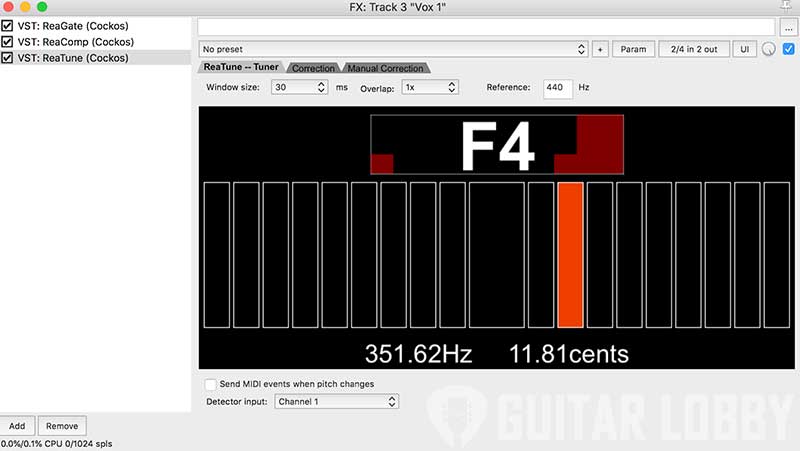Open the Param menu button

(633, 49)
